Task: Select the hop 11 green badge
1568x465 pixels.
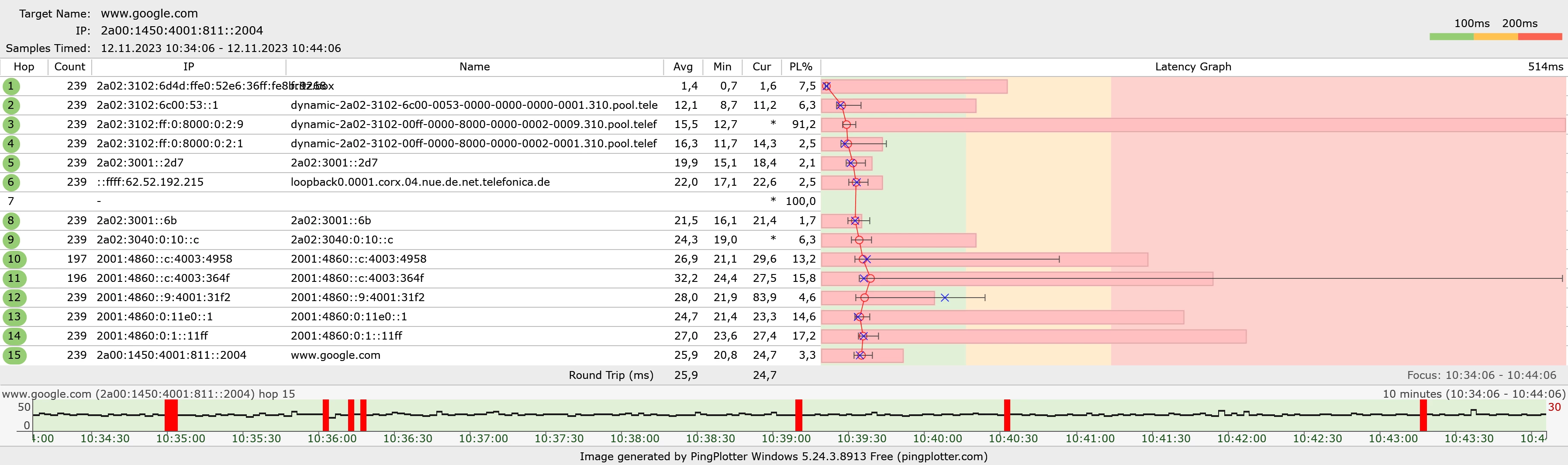Action: (x=14, y=278)
